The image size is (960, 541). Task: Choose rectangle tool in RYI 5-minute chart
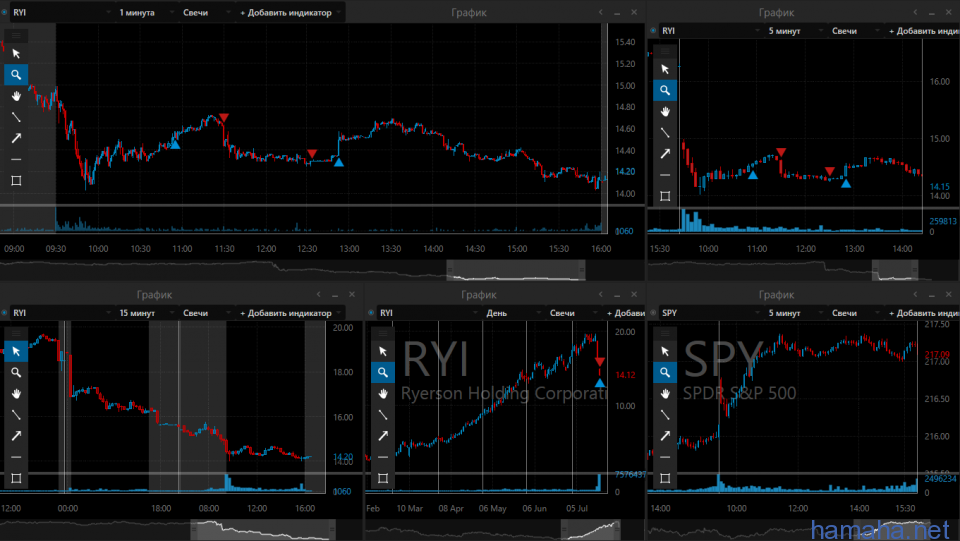pyautogui.click(x=665, y=196)
